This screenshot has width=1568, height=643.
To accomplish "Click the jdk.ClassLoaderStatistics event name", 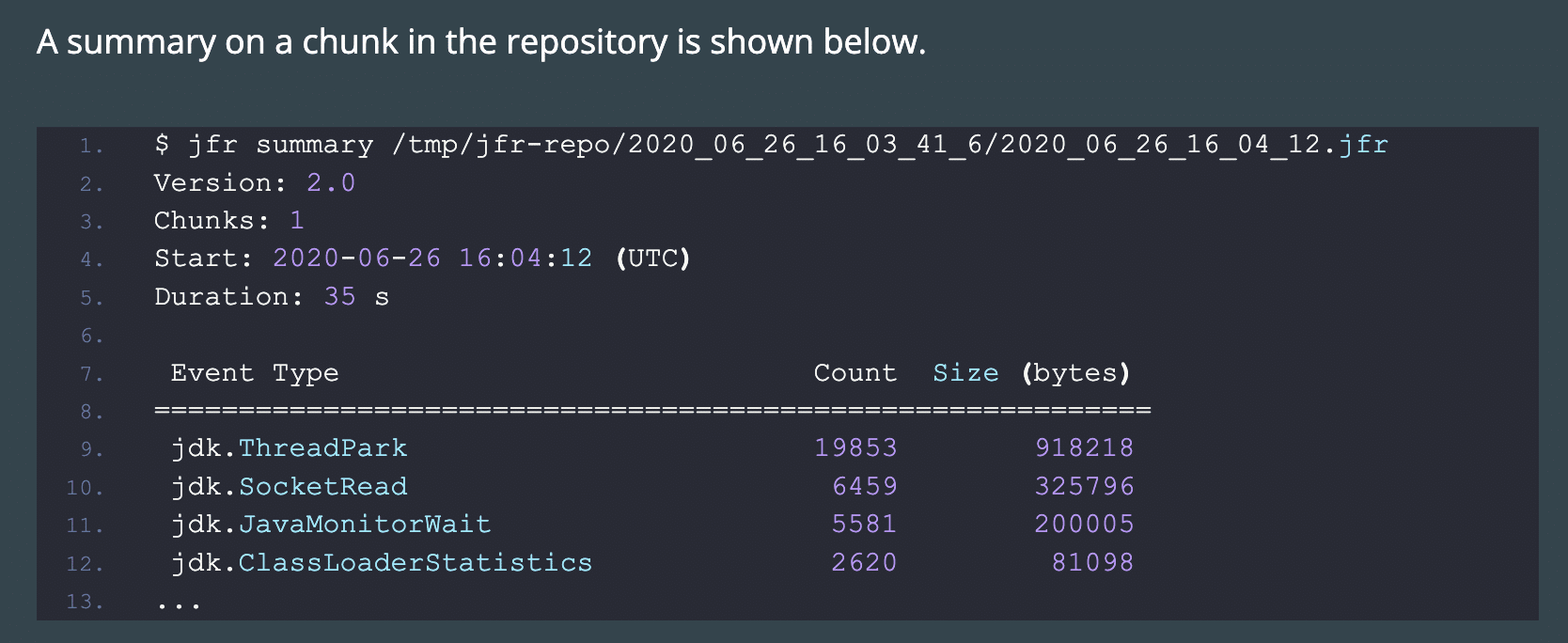I will click(382, 562).
